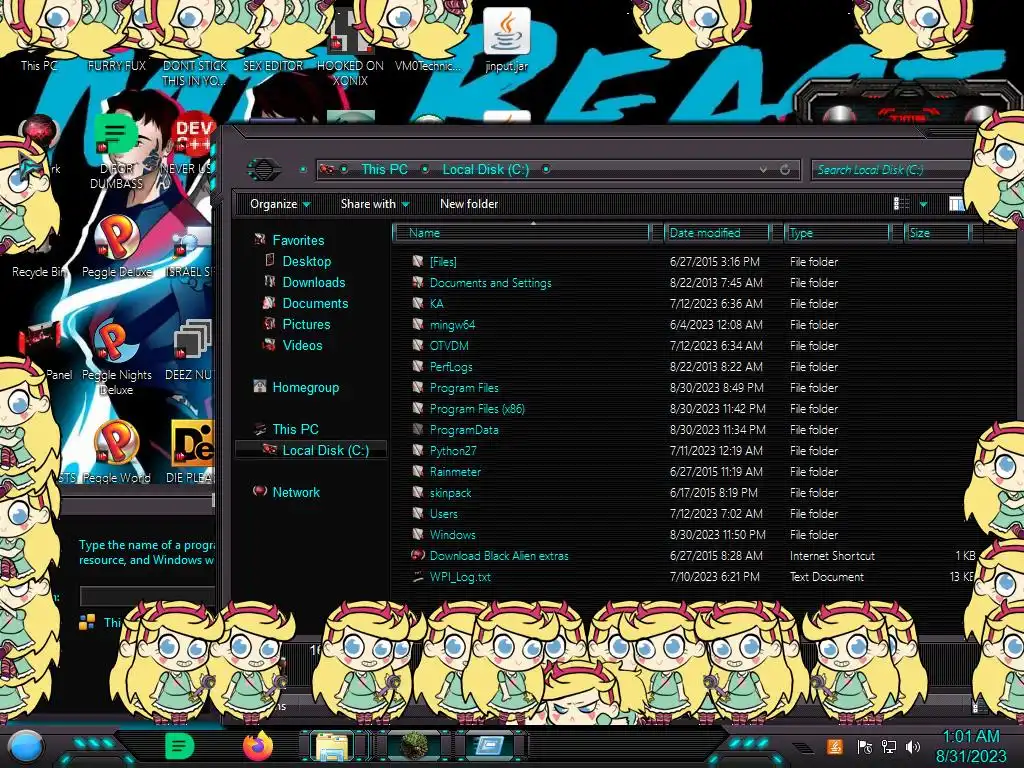Screen dimensions: 1024x768
Task: Sort by the Date modified column header
Action: coord(718,232)
